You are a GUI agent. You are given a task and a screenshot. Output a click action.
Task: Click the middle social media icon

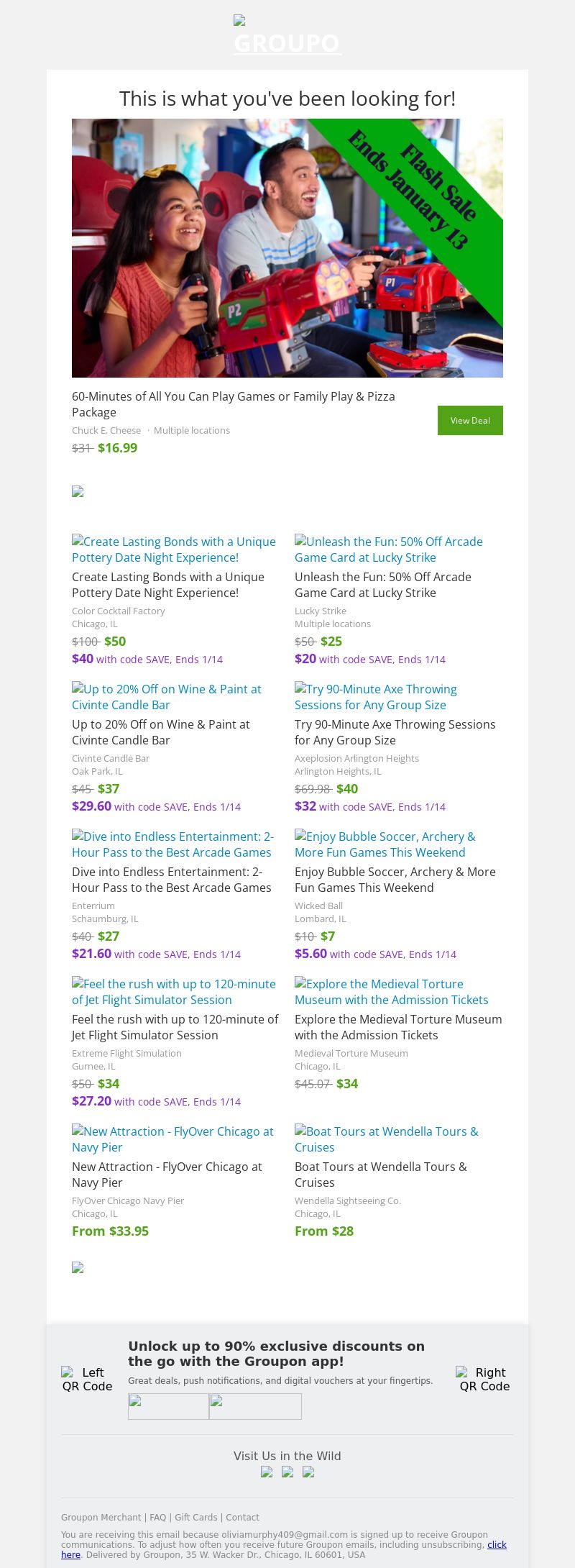click(287, 1472)
